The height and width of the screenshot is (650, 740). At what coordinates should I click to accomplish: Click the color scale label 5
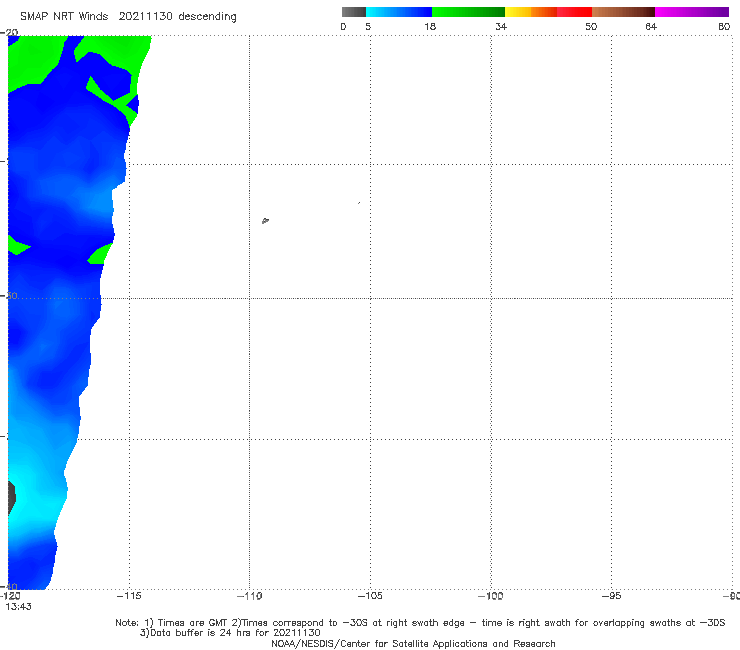point(368,27)
